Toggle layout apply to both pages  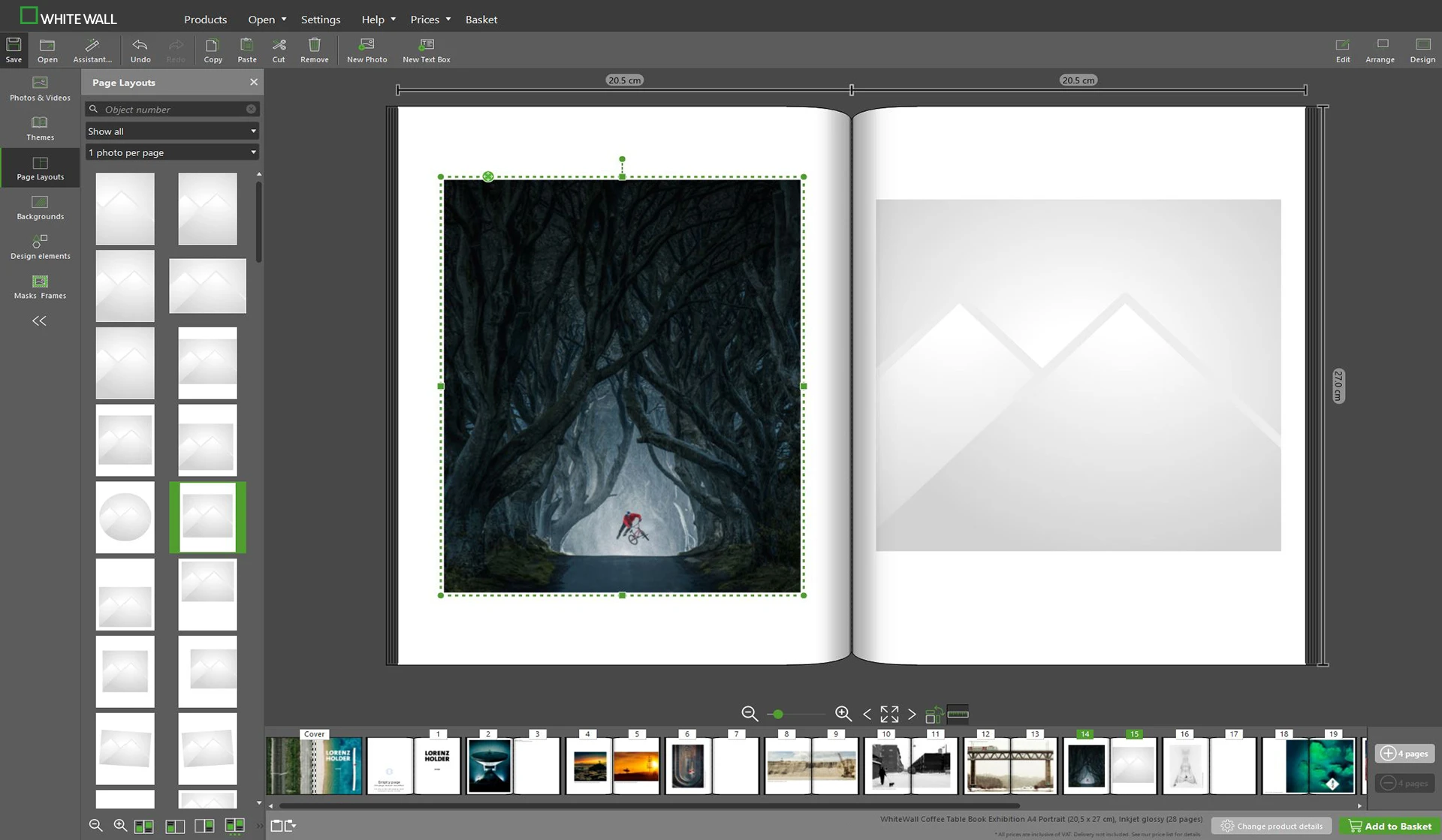tap(143, 826)
